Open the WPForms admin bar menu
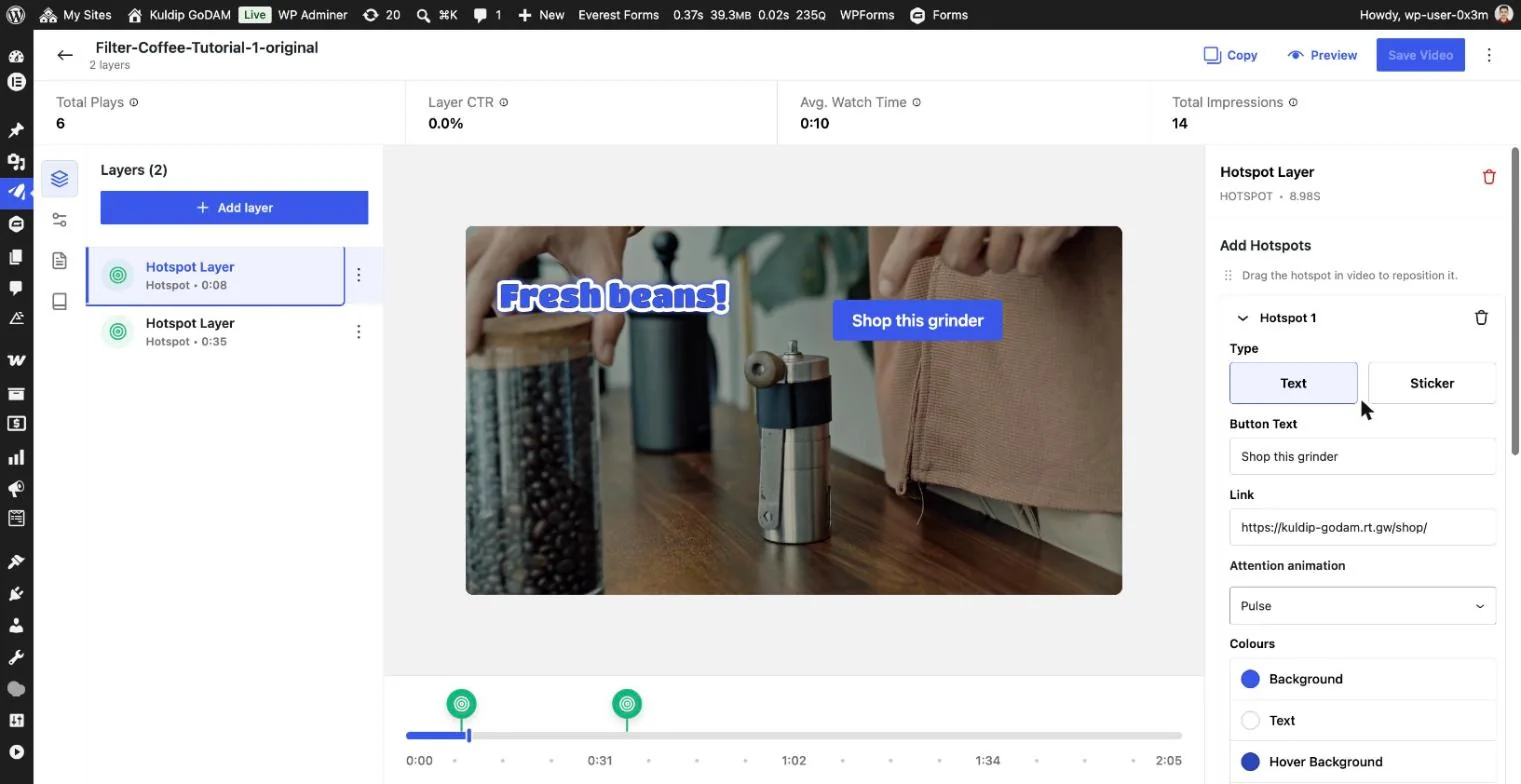The image size is (1521, 784). click(x=867, y=15)
